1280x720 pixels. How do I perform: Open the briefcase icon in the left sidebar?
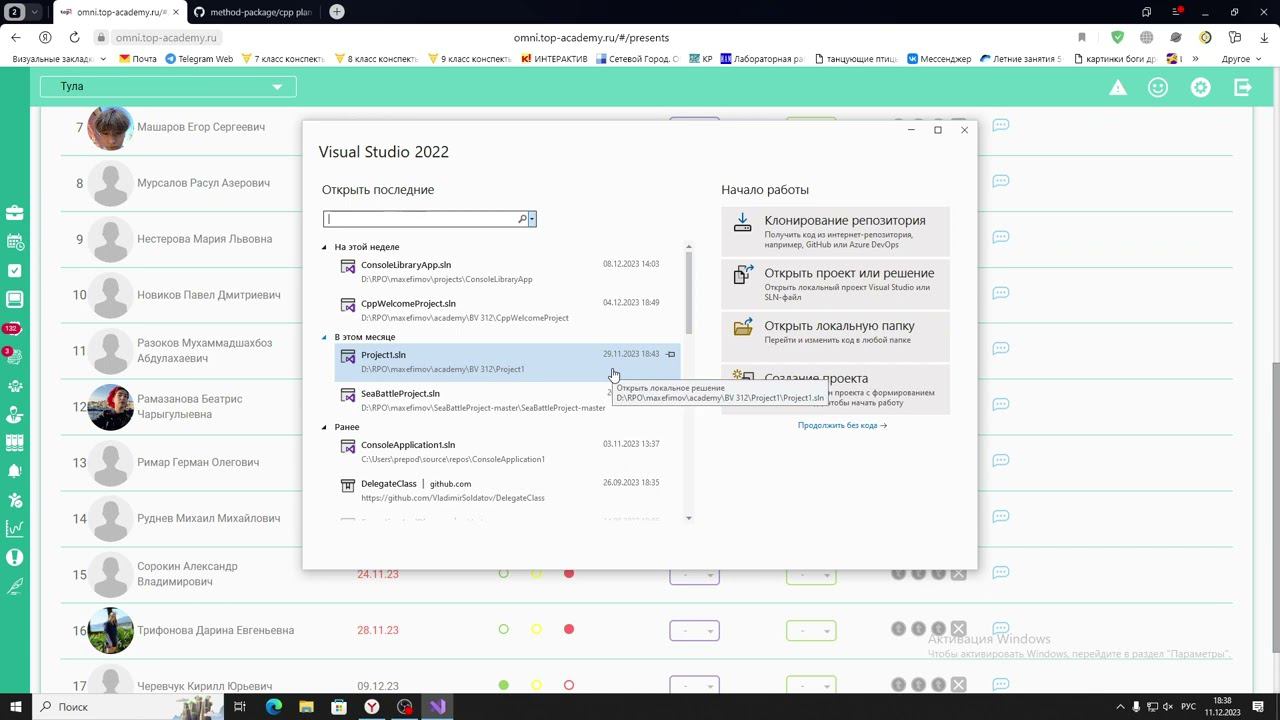click(15, 213)
